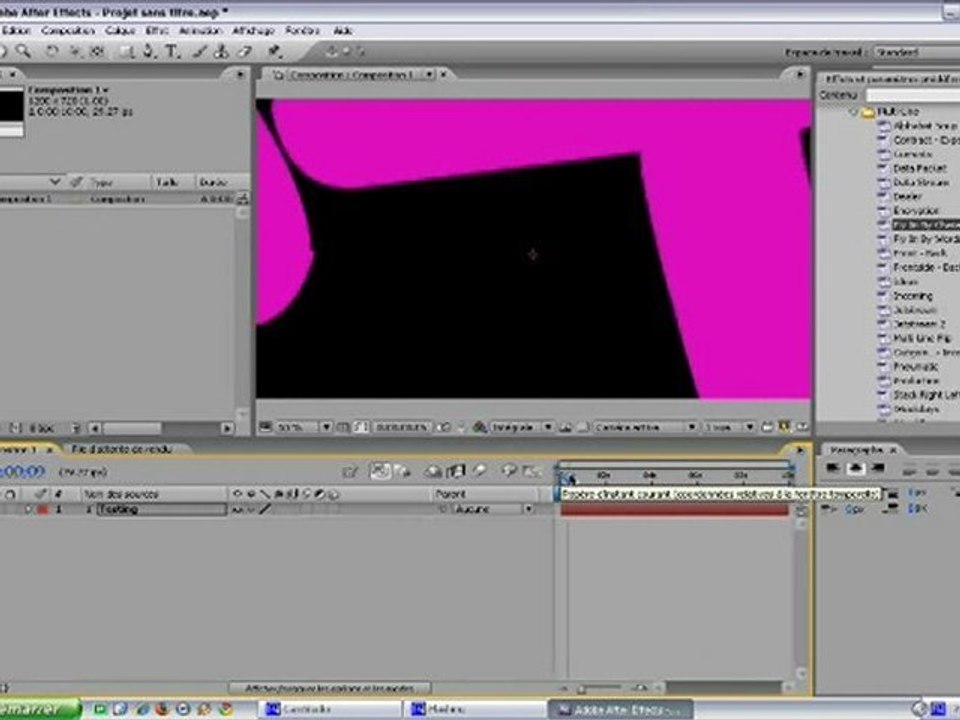Select the Pan Behind tool
The height and width of the screenshot is (720, 960).
97,51
